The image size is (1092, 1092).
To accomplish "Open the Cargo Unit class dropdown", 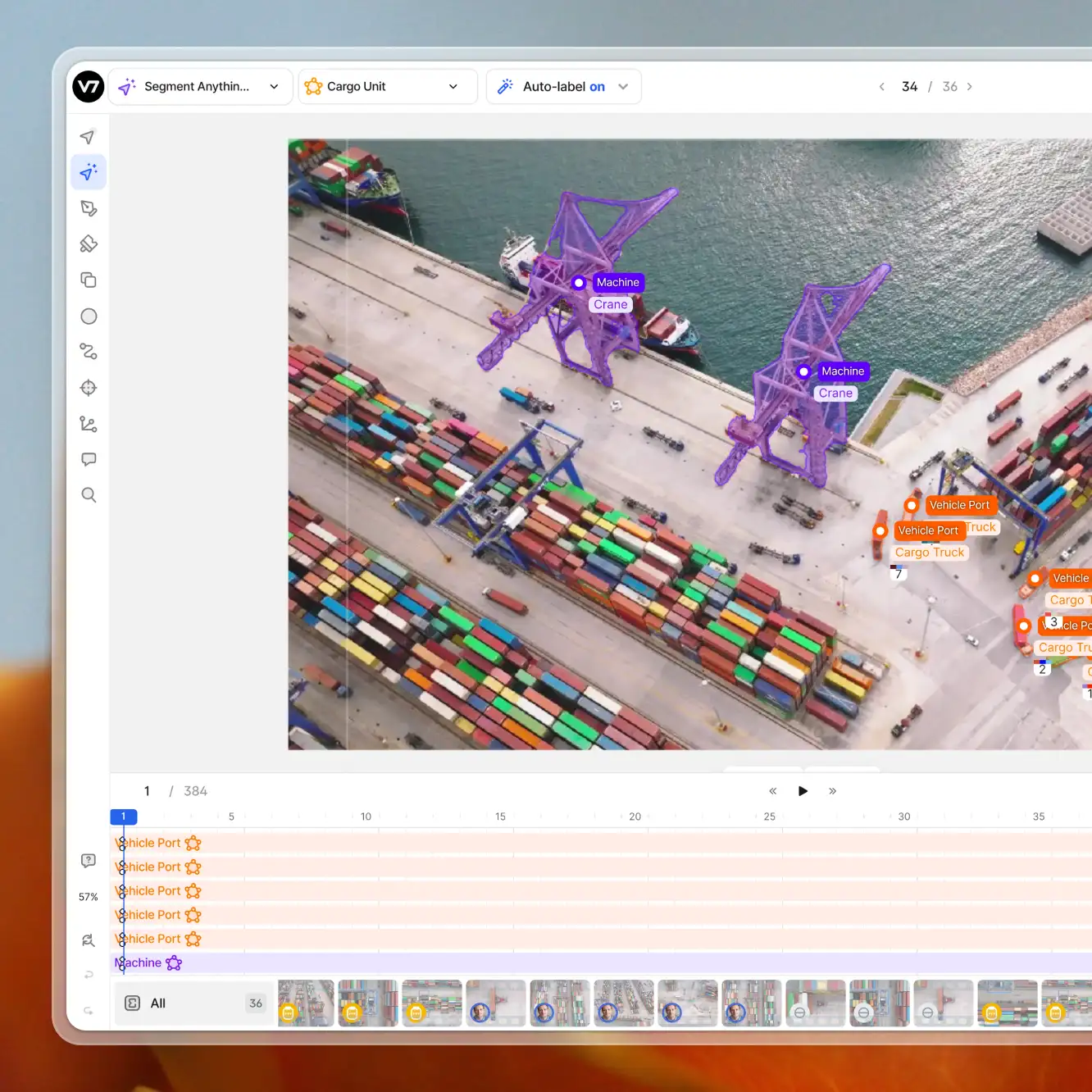I will (453, 86).
